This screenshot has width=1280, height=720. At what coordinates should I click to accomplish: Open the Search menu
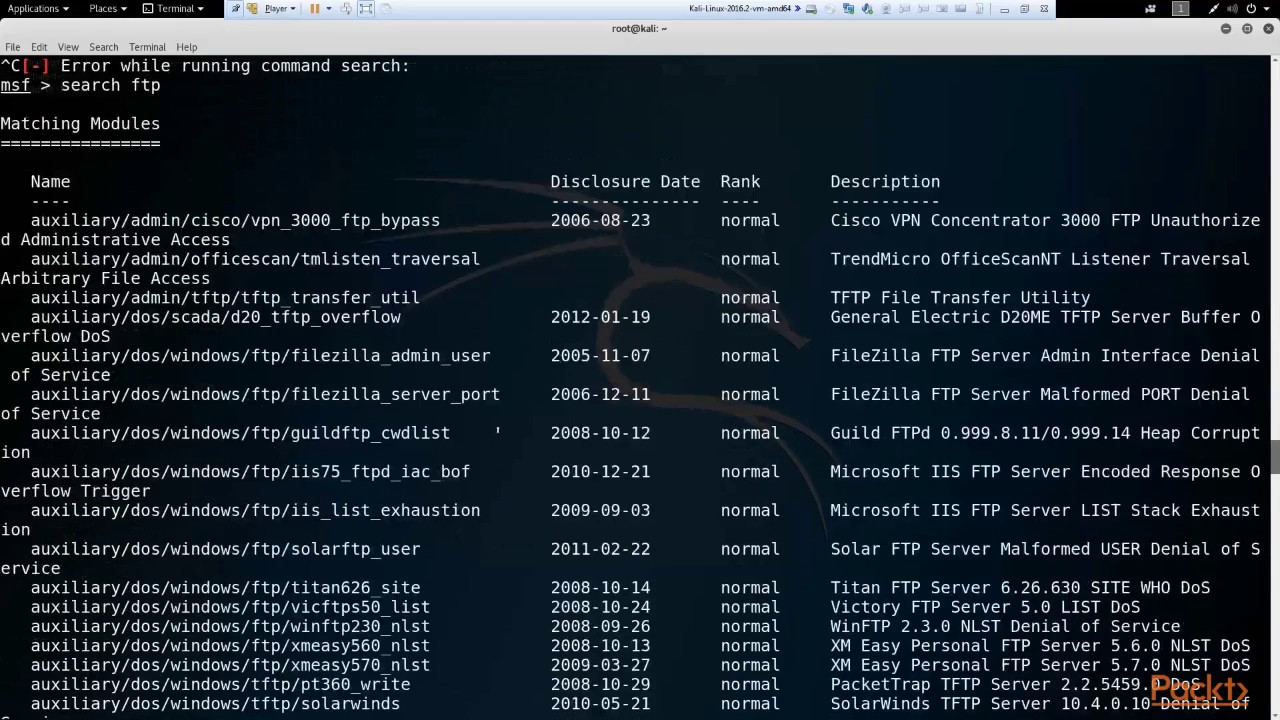coord(103,47)
